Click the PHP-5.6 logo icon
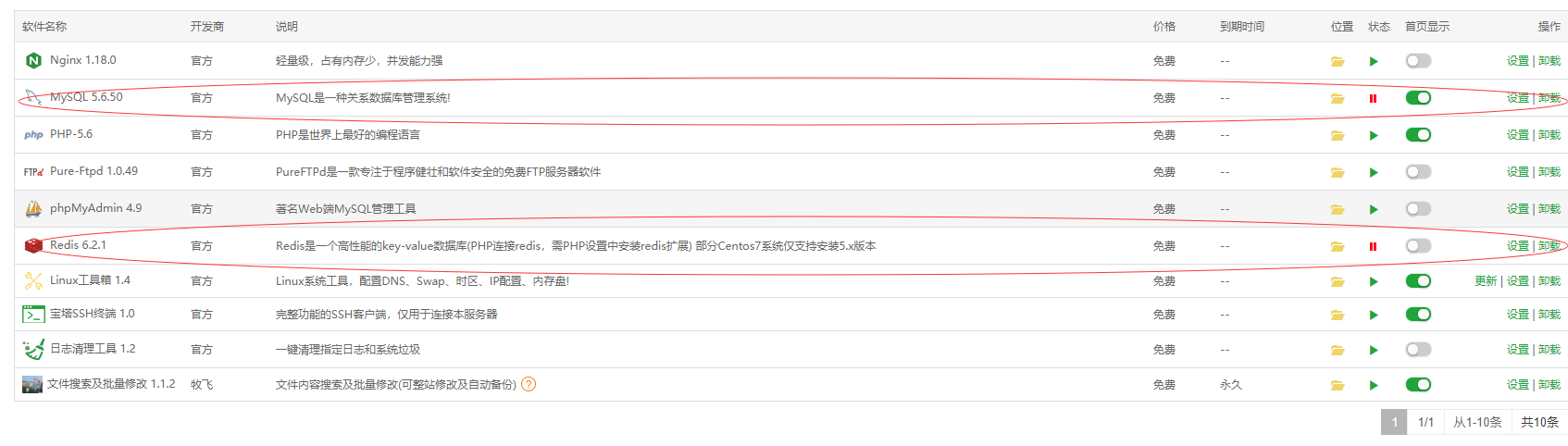 tap(33, 135)
